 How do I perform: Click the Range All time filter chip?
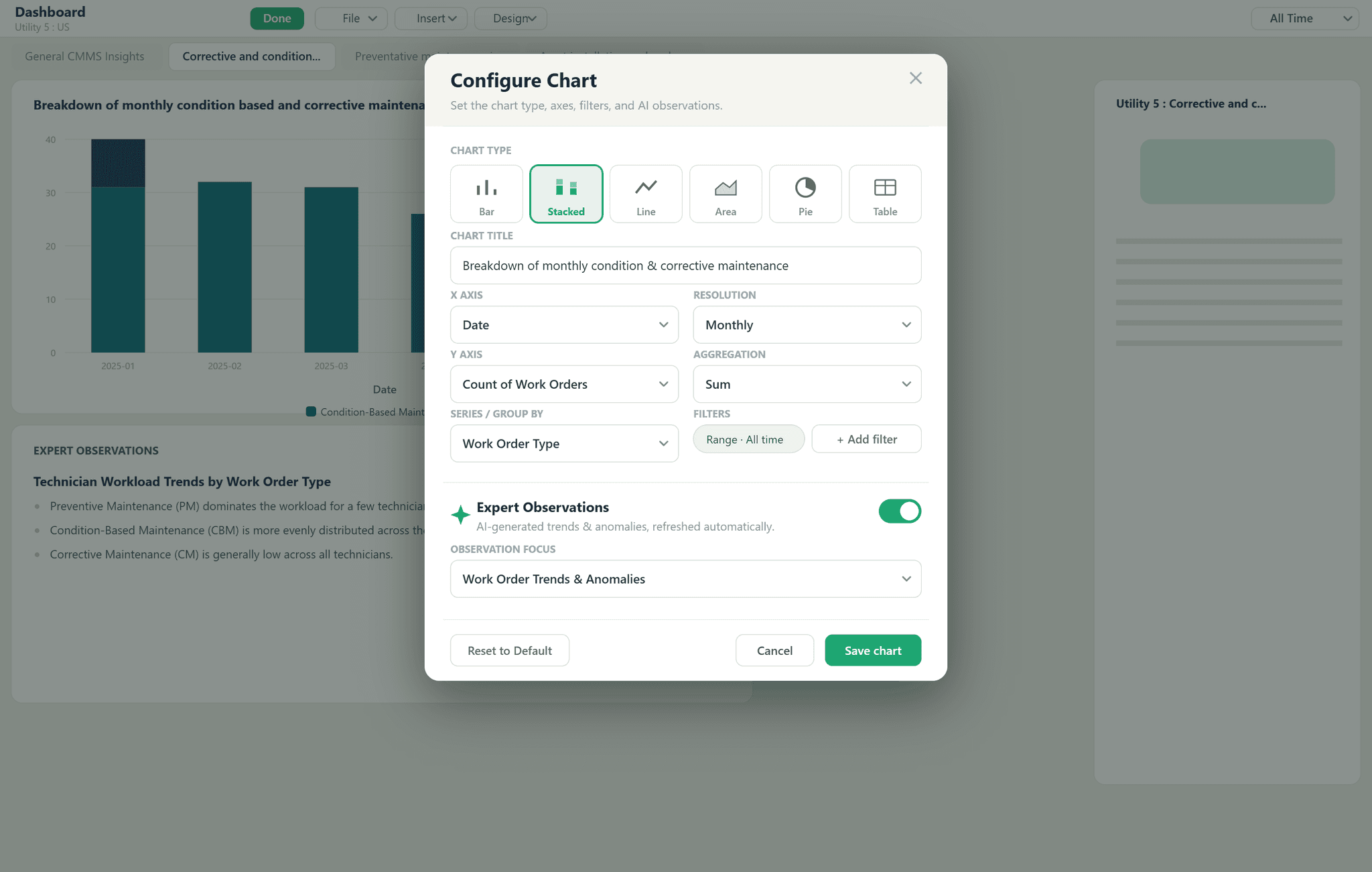[748, 440]
